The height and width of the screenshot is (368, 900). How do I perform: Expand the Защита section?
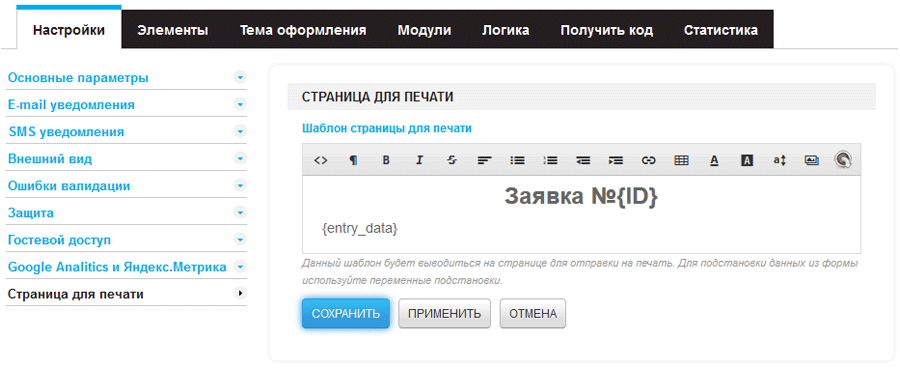240,212
